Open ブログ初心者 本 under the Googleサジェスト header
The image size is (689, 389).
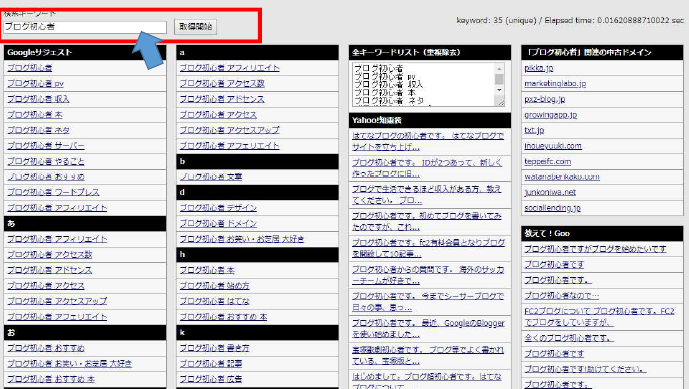click(x=35, y=115)
